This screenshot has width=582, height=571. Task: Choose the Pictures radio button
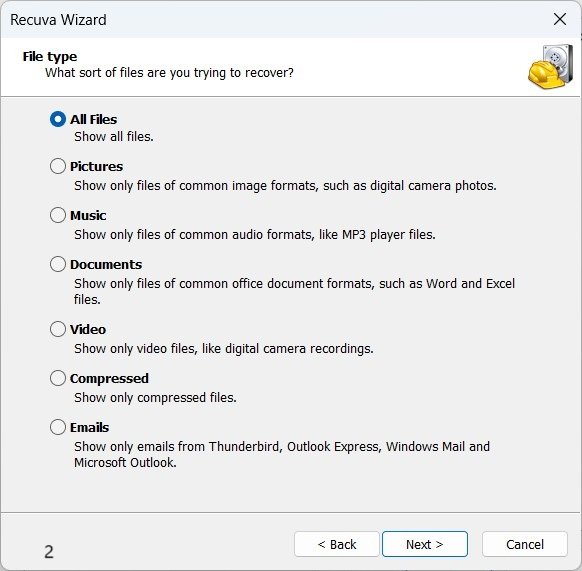pyautogui.click(x=58, y=166)
